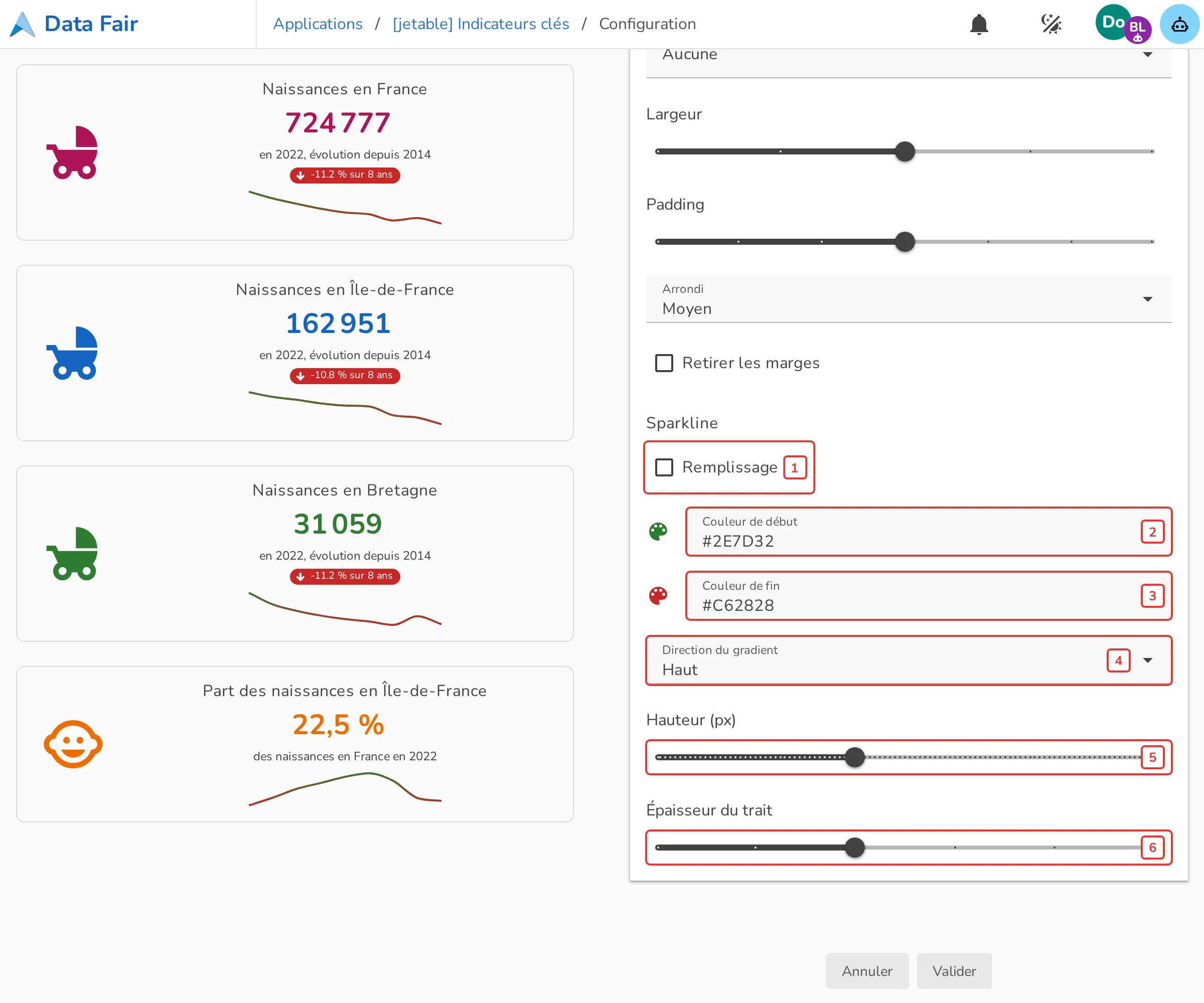Go to Applications breadcrumb
Viewport: 1204px width, 1003px height.
click(x=318, y=24)
